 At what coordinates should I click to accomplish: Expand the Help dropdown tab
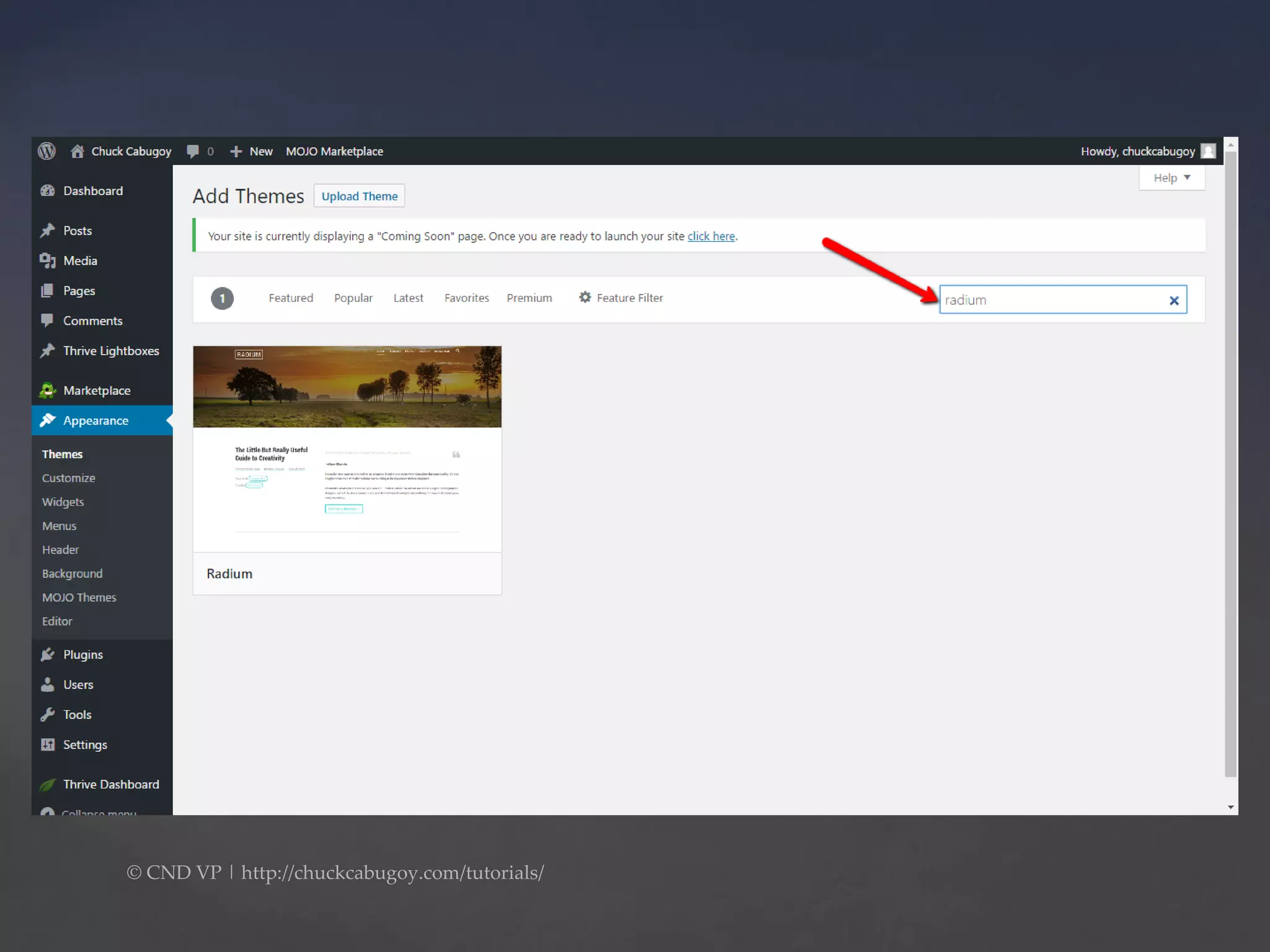(1172, 178)
